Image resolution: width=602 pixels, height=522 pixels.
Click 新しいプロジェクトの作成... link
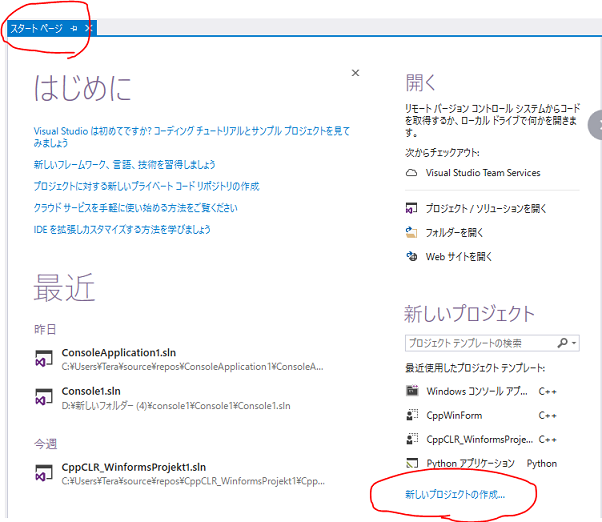(455, 494)
